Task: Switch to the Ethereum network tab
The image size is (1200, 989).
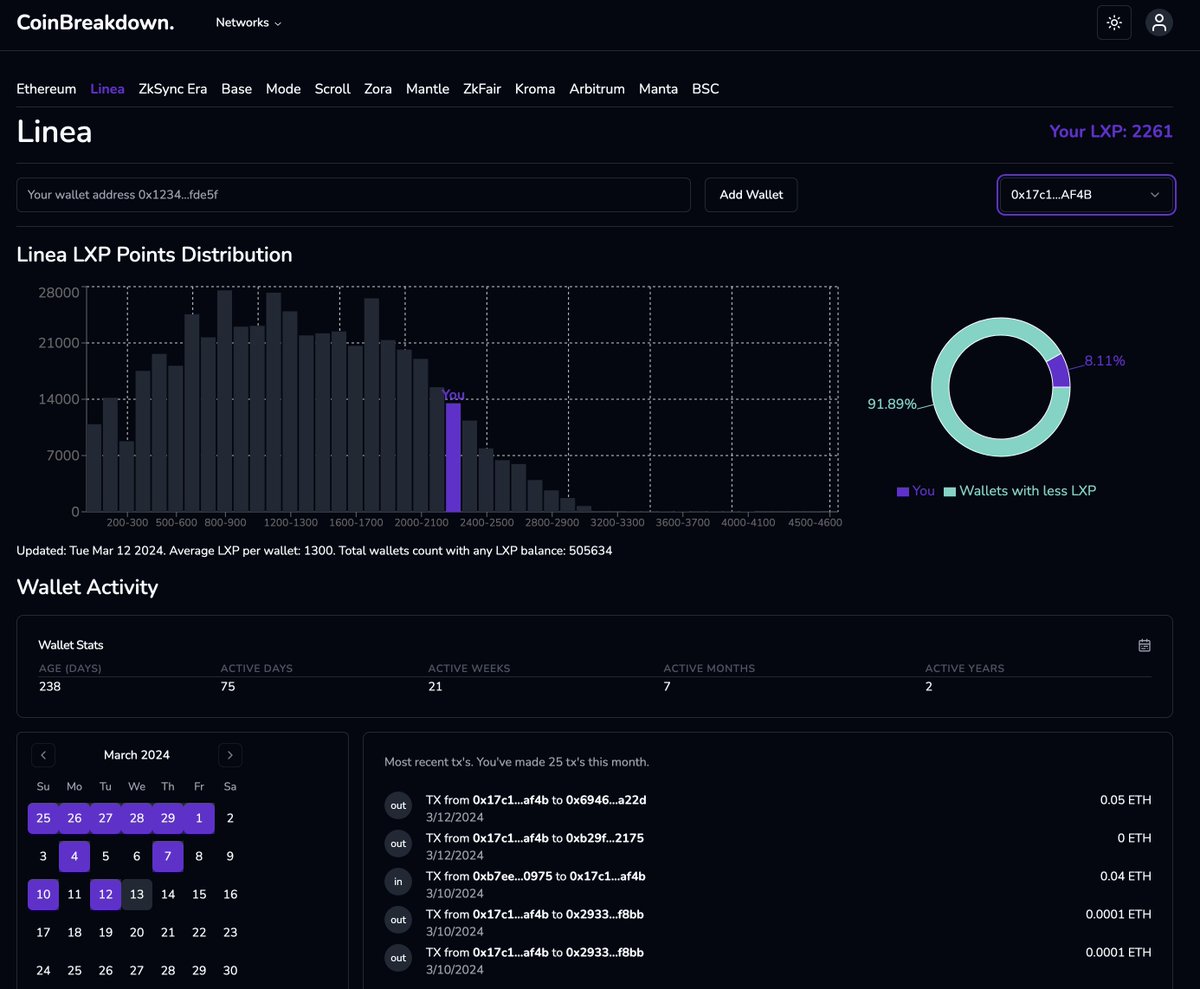Action: tap(46, 89)
